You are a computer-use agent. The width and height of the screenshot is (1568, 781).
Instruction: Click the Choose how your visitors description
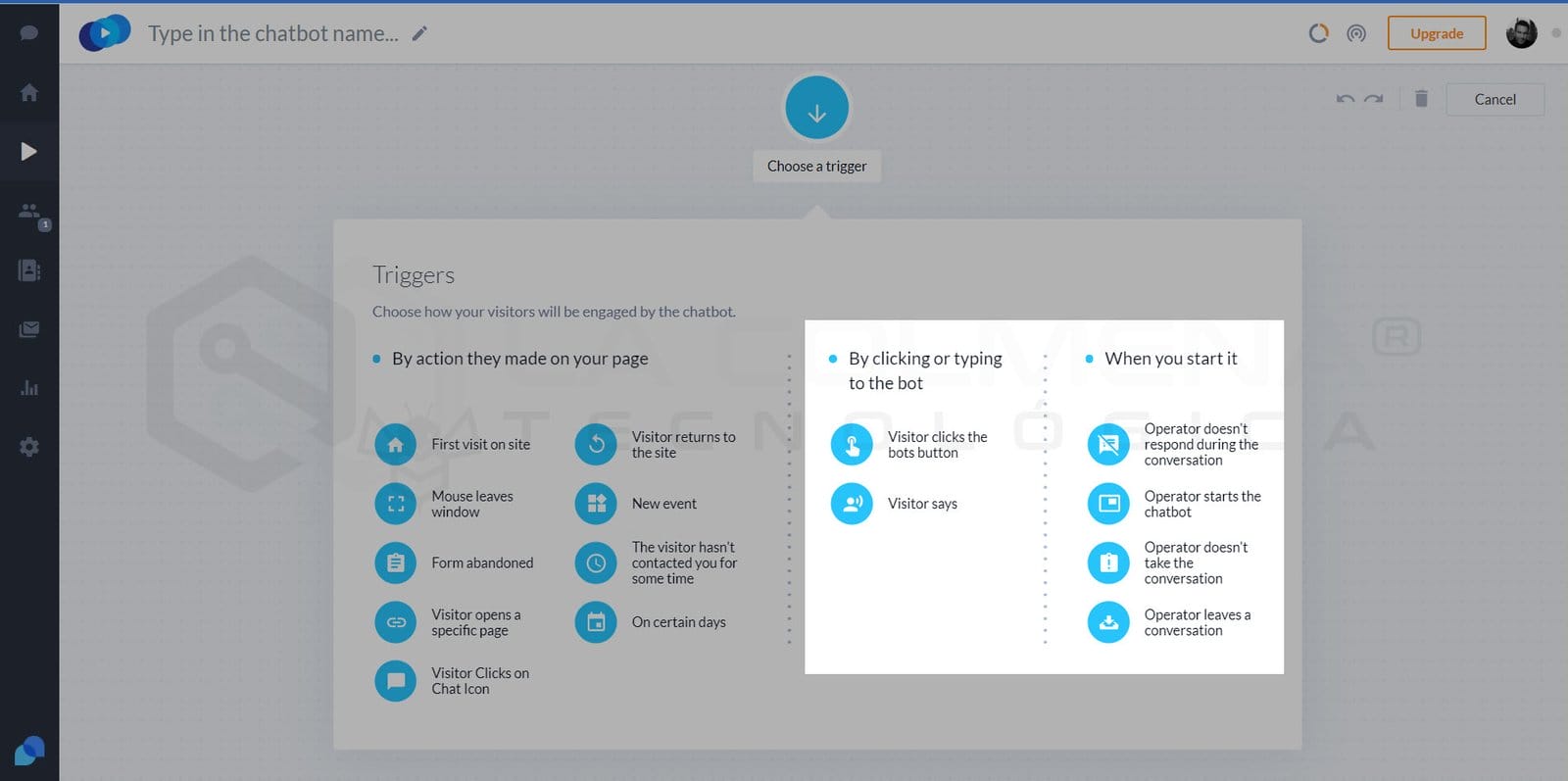point(554,312)
